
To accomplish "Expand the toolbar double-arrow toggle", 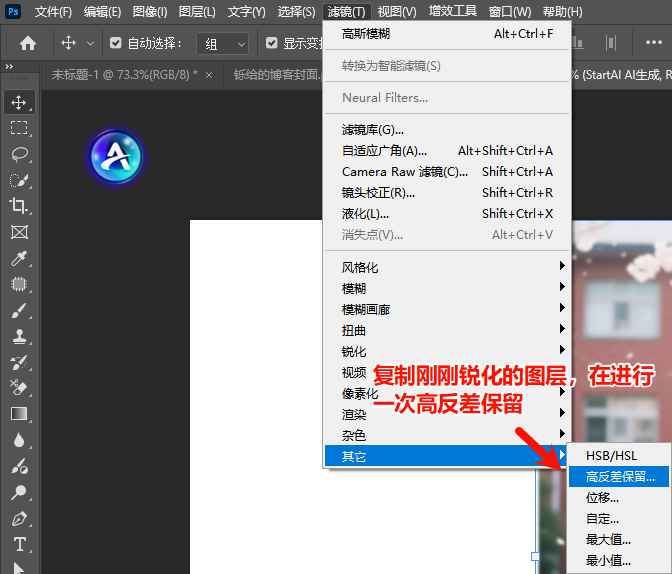I will pyautogui.click(x=9, y=66).
